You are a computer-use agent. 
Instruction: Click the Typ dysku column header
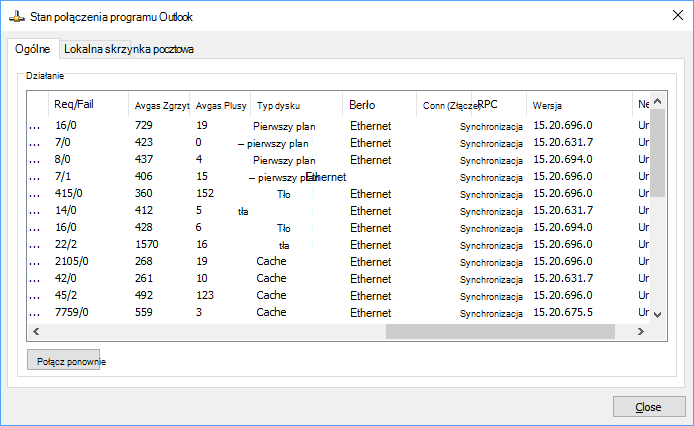pos(297,105)
